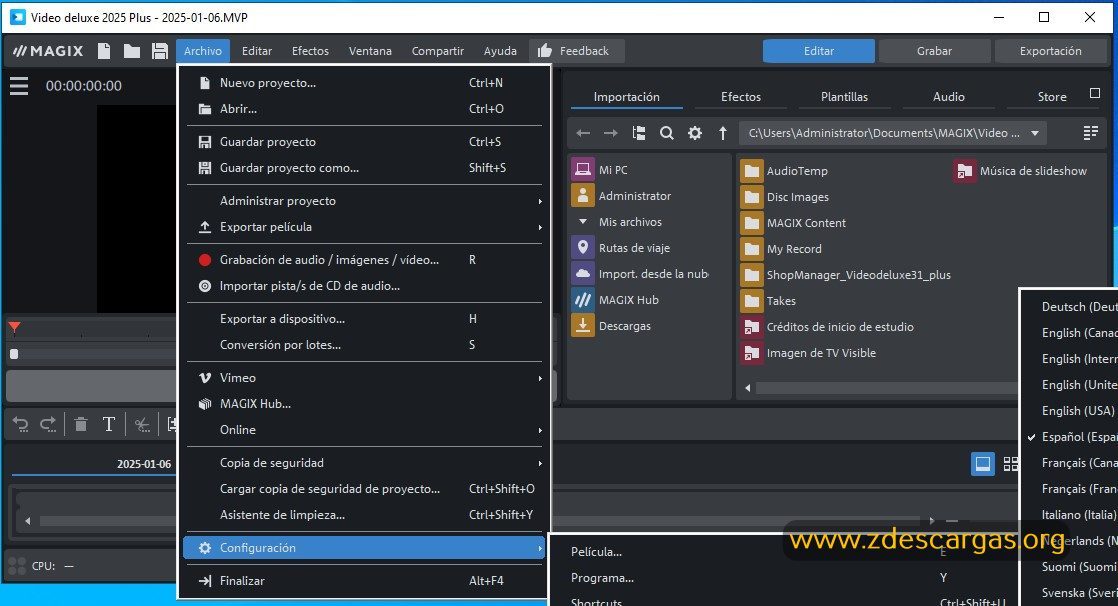Click the blue Editar mode button
This screenshot has width=1118, height=606.
click(819, 51)
